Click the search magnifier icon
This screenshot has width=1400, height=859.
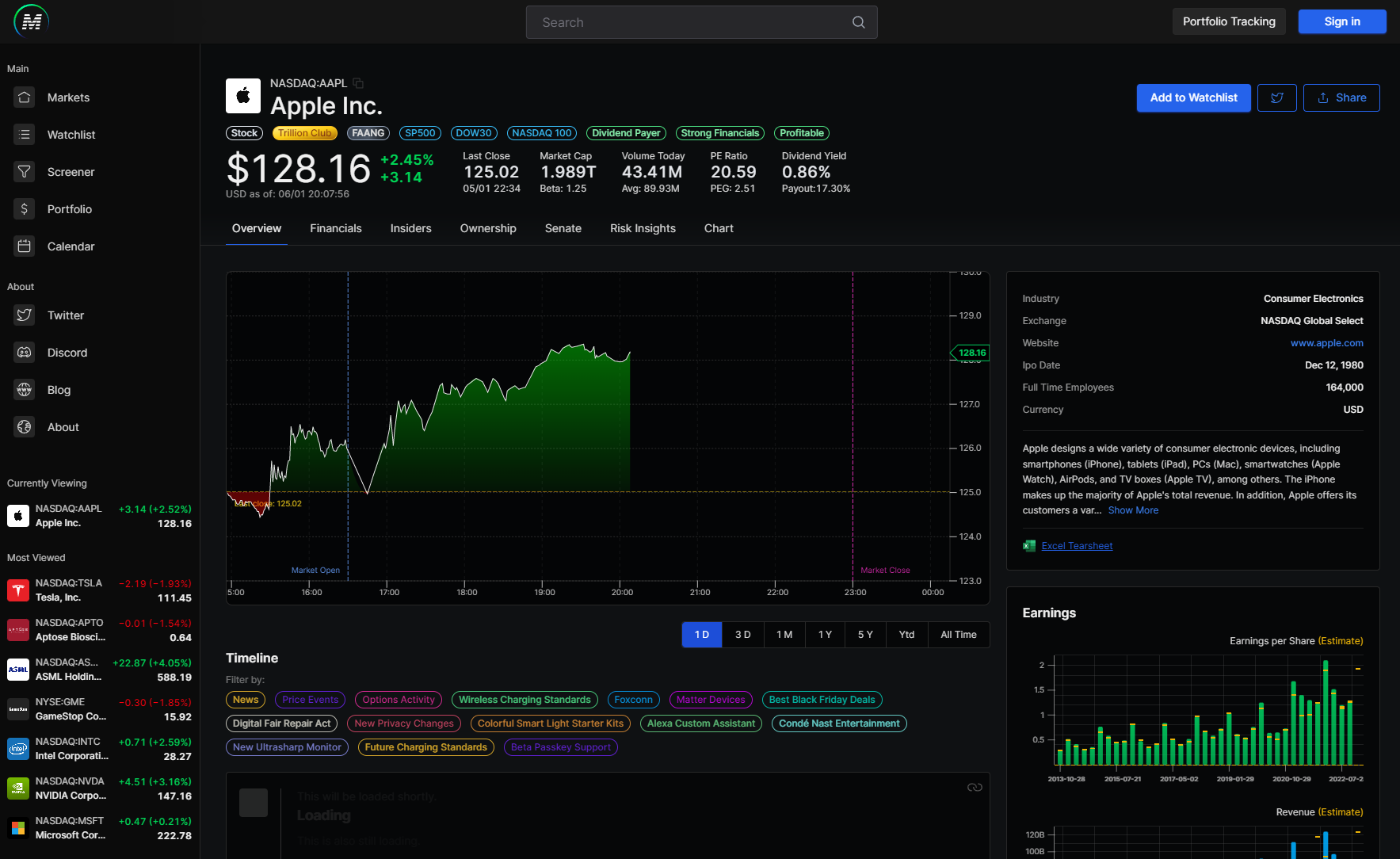coord(858,22)
